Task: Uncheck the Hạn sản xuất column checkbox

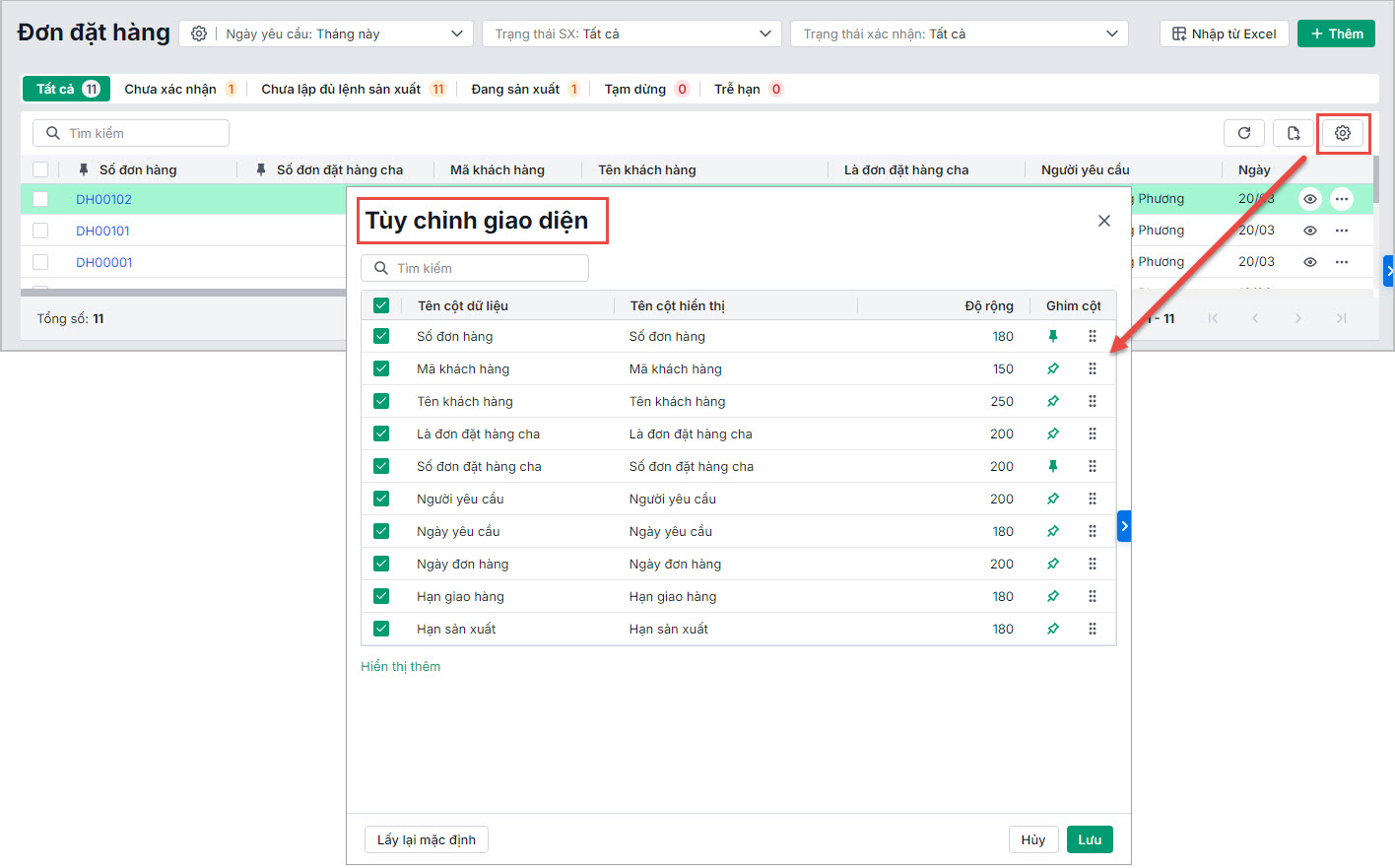Action: tap(381, 629)
